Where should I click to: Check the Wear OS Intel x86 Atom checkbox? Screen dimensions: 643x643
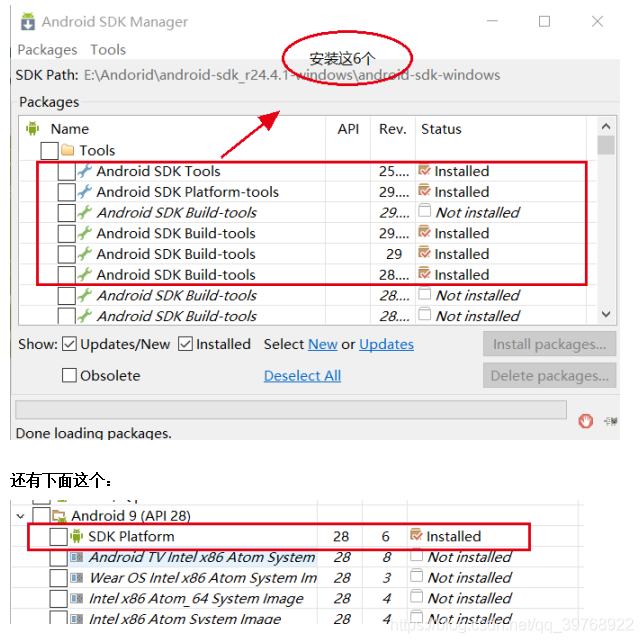(58, 578)
